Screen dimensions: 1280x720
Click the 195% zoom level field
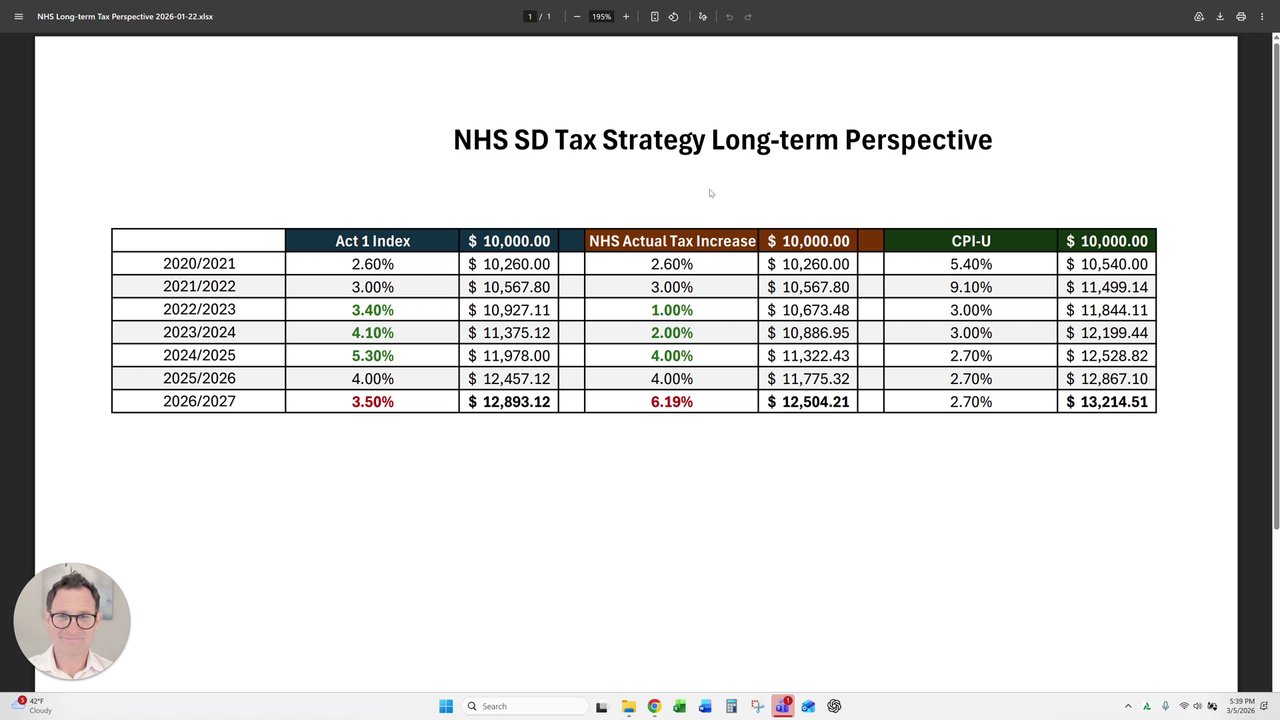click(x=601, y=16)
